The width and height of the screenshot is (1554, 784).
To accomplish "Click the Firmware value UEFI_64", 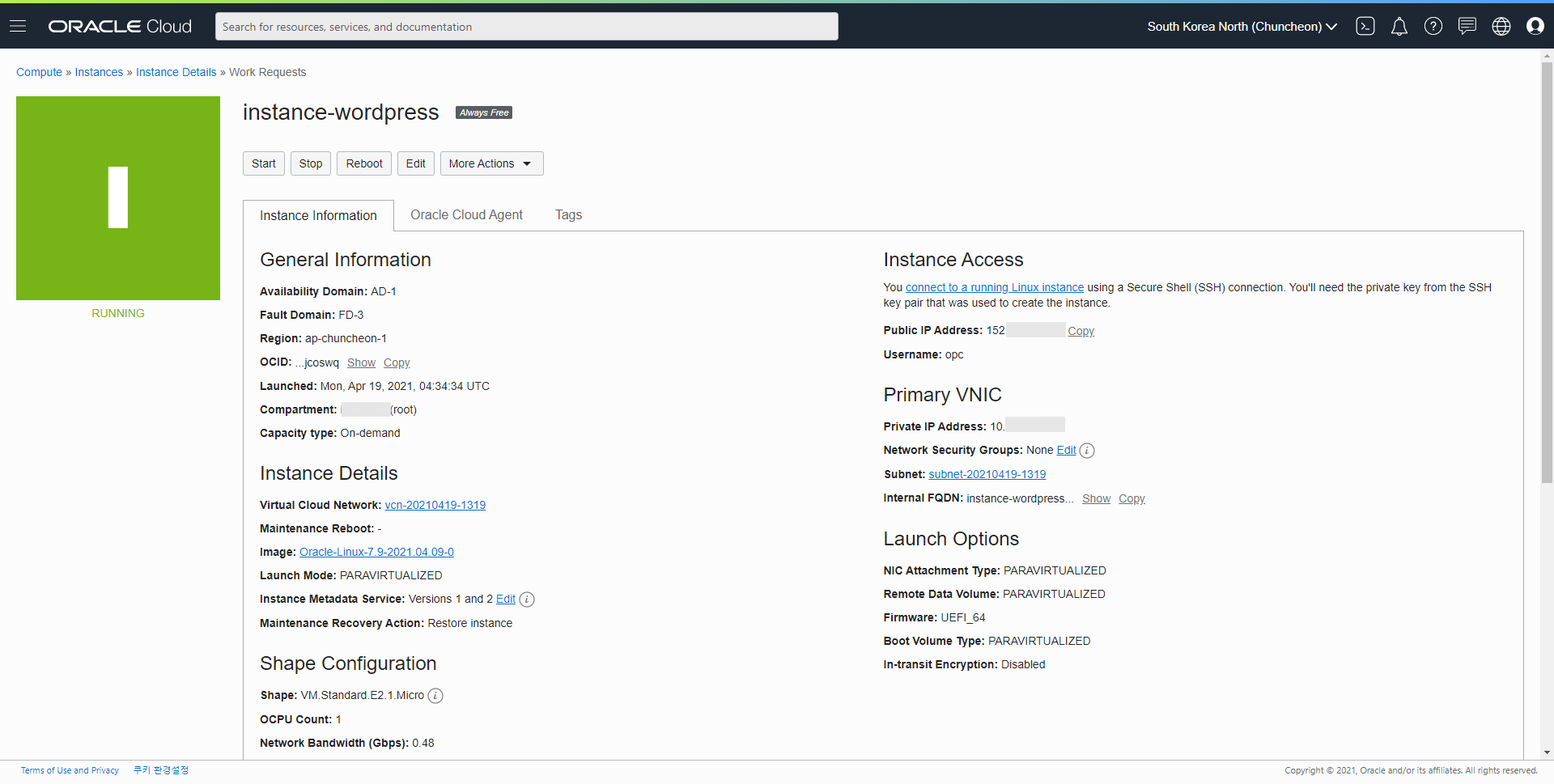I will tap(963, 617).
